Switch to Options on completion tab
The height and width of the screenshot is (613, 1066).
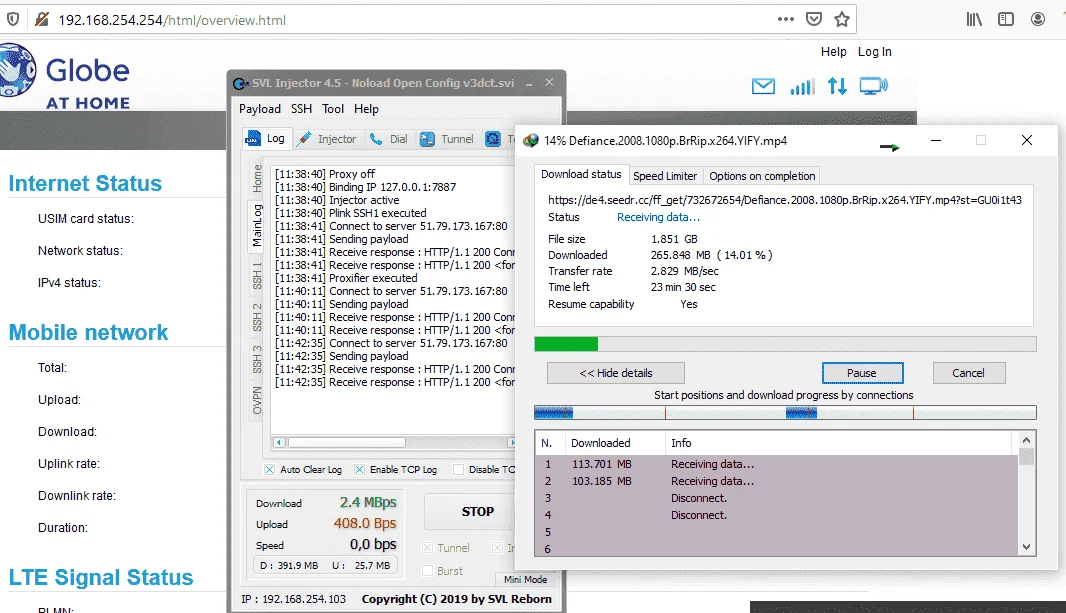point(761,176)
